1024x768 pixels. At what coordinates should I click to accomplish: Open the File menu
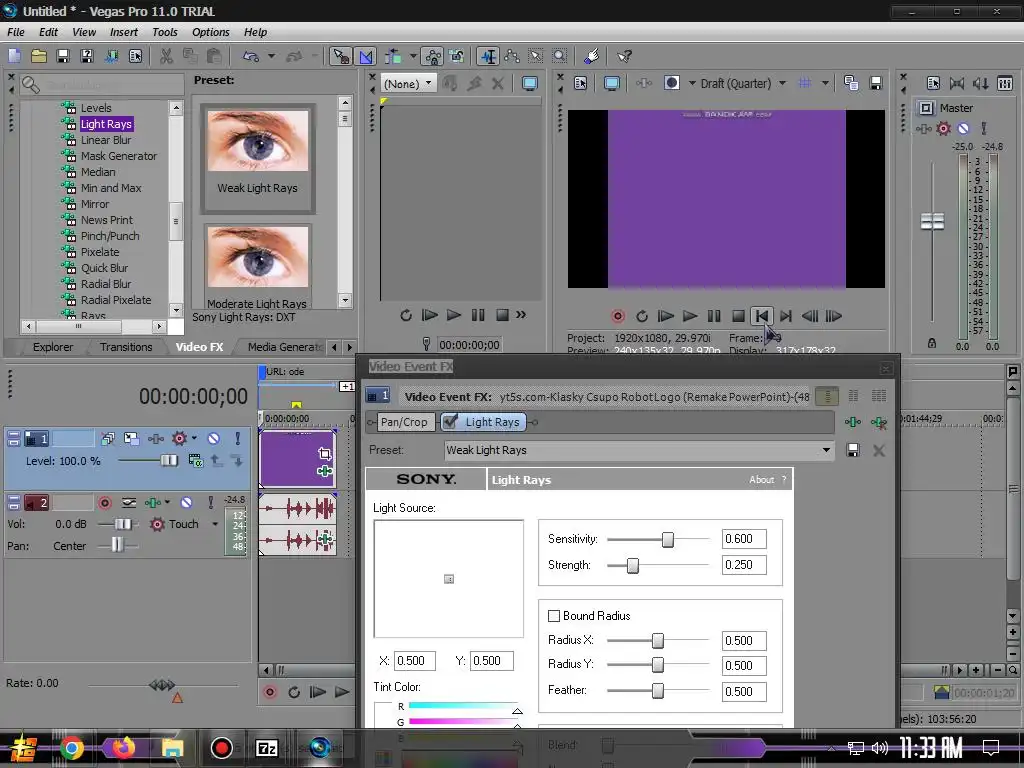(x=16, y=32)
